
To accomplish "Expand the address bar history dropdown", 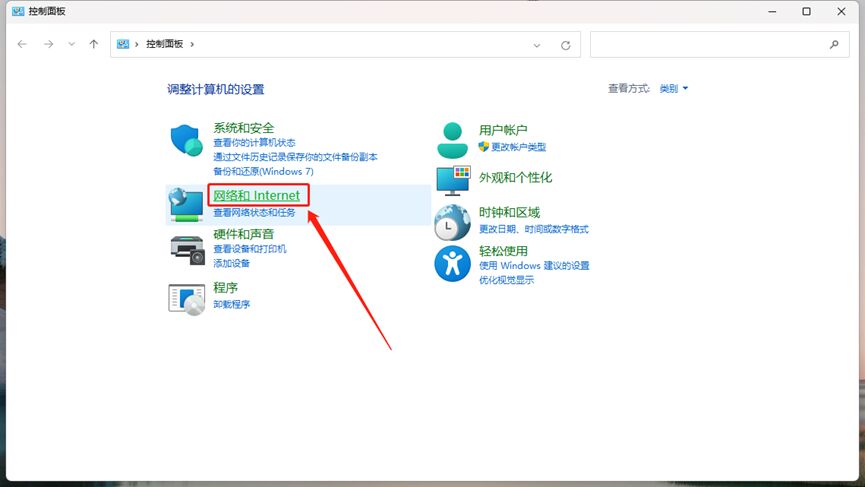I will point(537,45).
